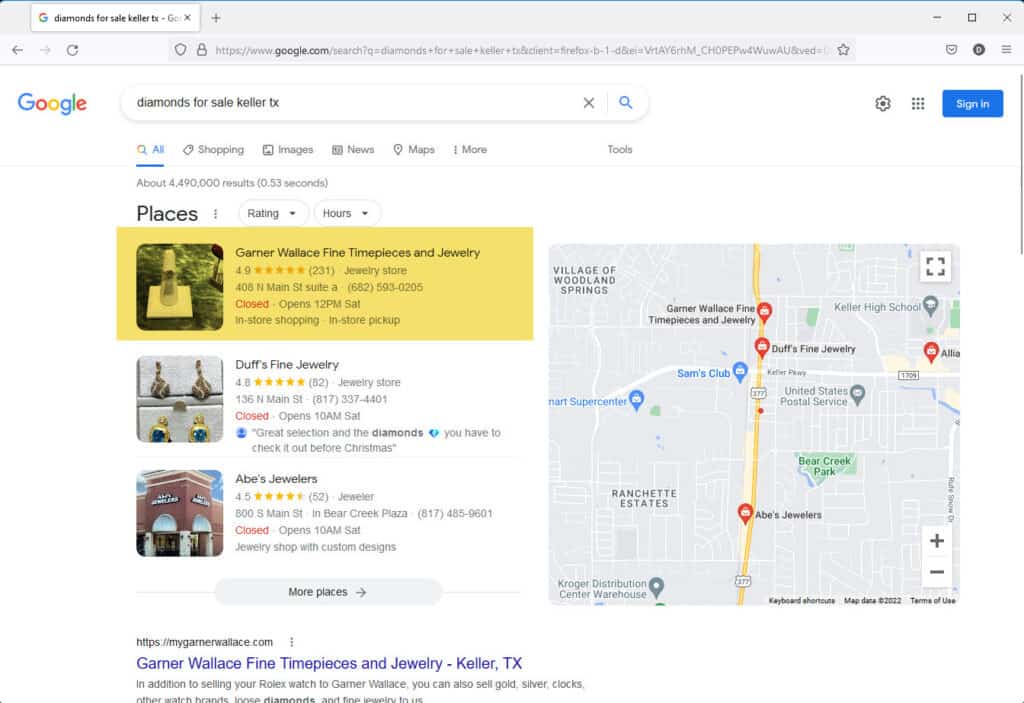Click the United States Postal Service marker
Screen dimensions: 1024x703
(857, 393)
